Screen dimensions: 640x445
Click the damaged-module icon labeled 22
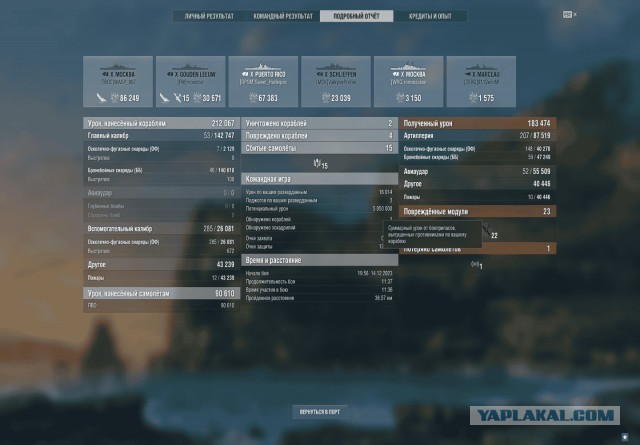pos(487,231)
